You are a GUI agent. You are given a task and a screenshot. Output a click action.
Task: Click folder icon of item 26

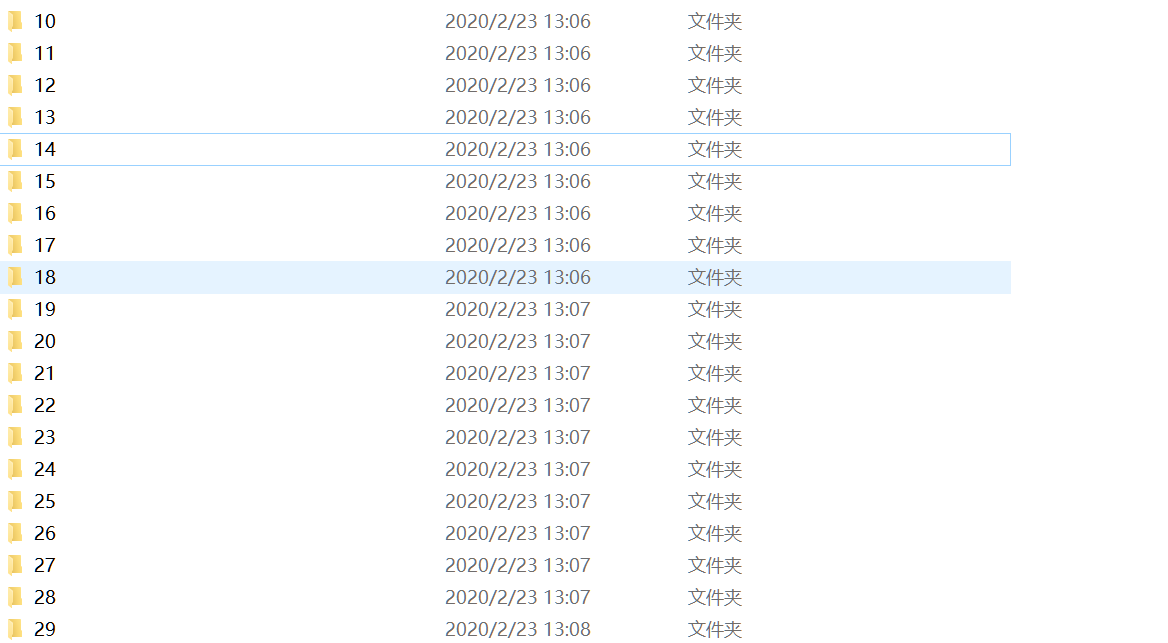pyautogui.click(x=15, y=533)
